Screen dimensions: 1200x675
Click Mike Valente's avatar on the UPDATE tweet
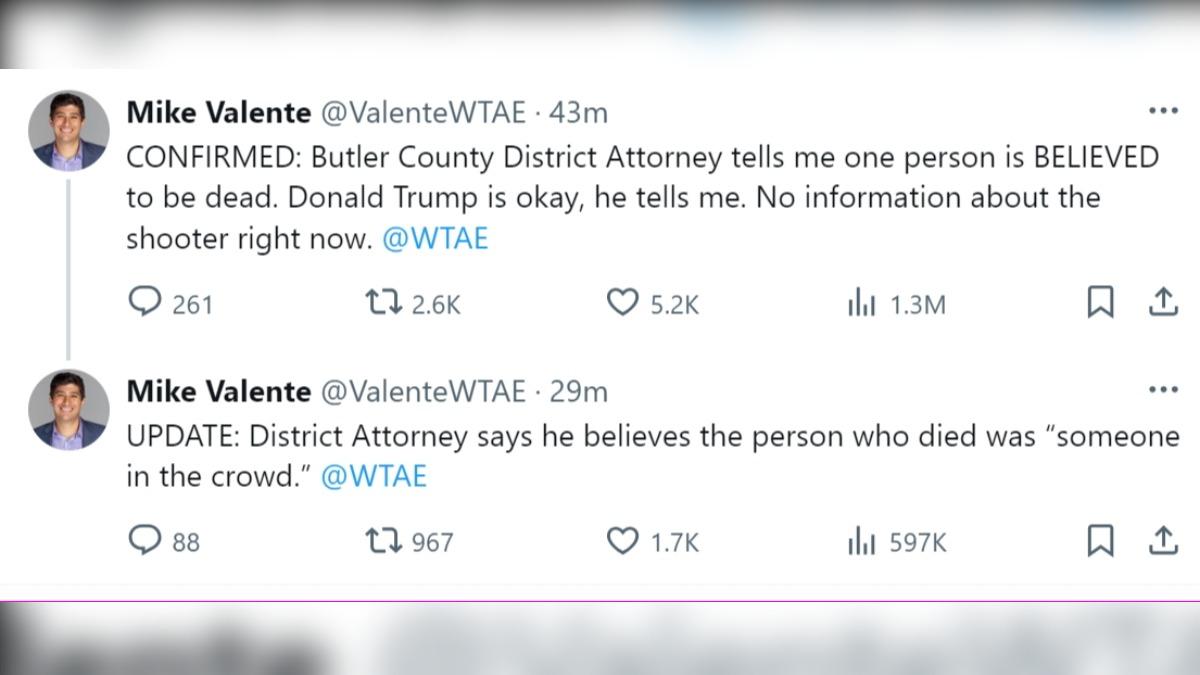tap(69, 409)
